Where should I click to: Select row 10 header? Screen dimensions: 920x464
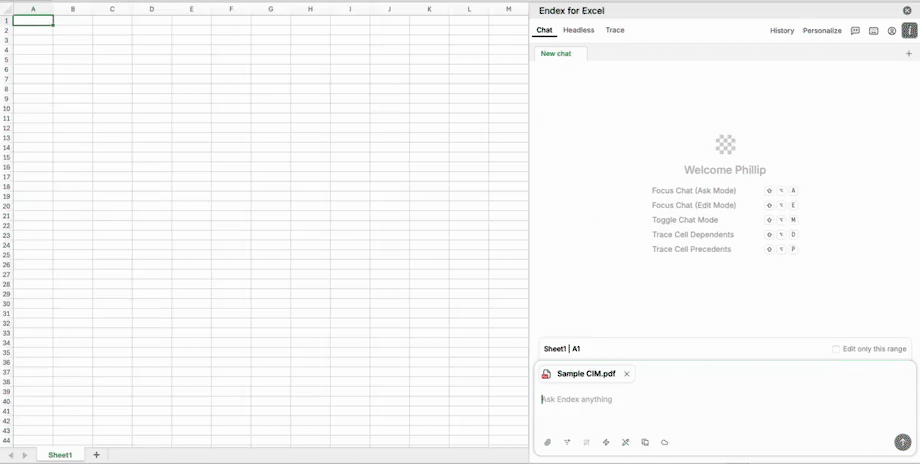6,109
